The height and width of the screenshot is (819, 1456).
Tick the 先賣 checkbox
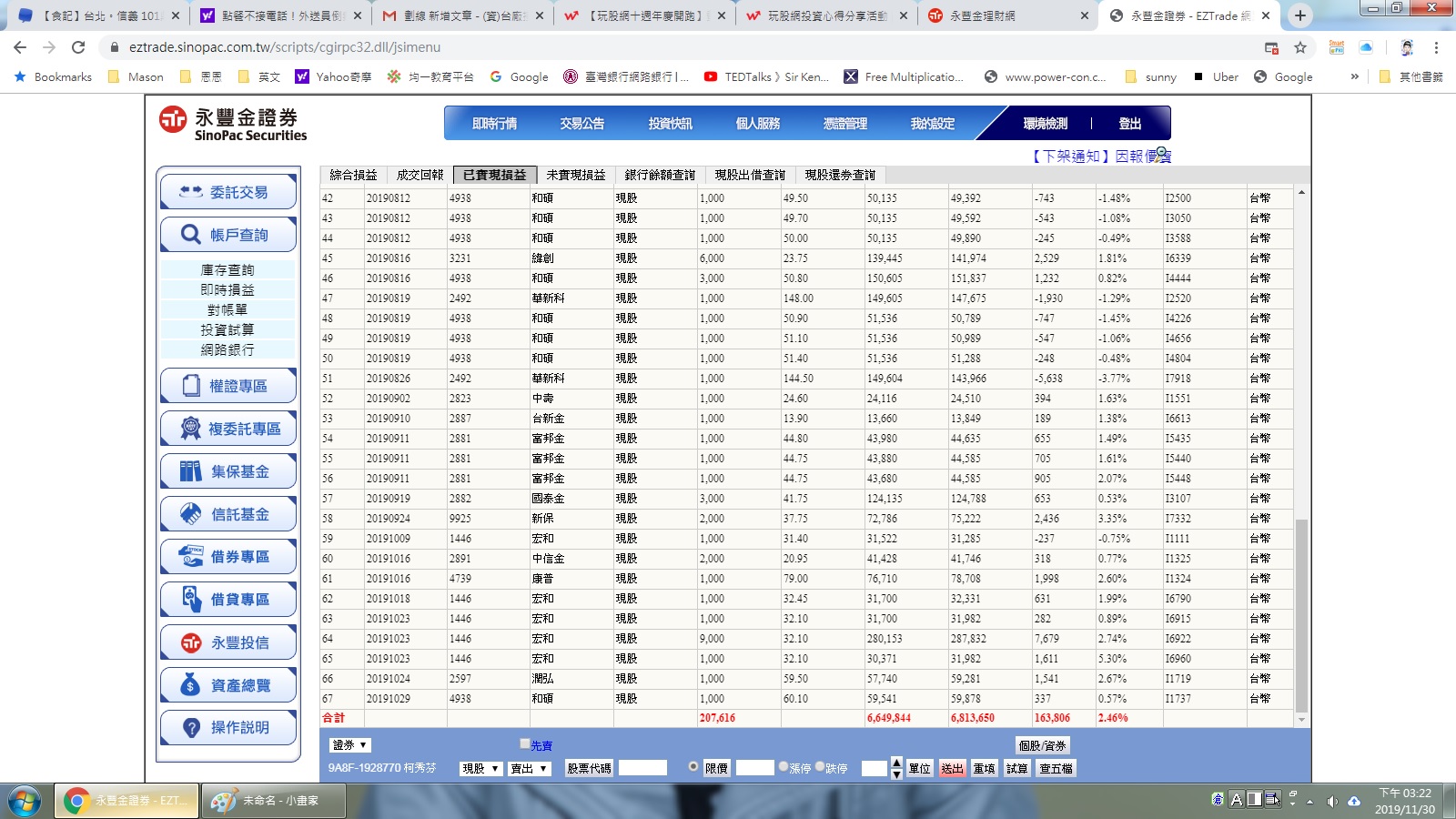(x=524, y=743)
